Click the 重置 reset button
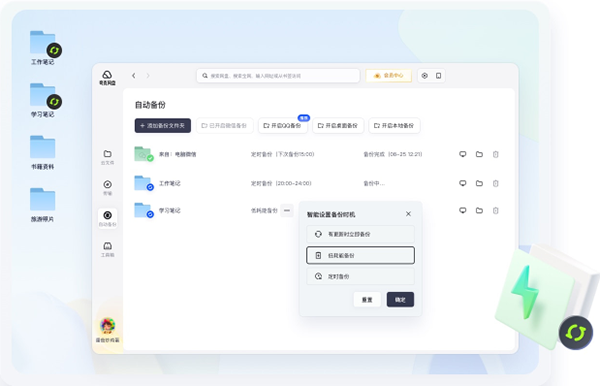This screenshot has height=386, width=600. click(367, 300)
